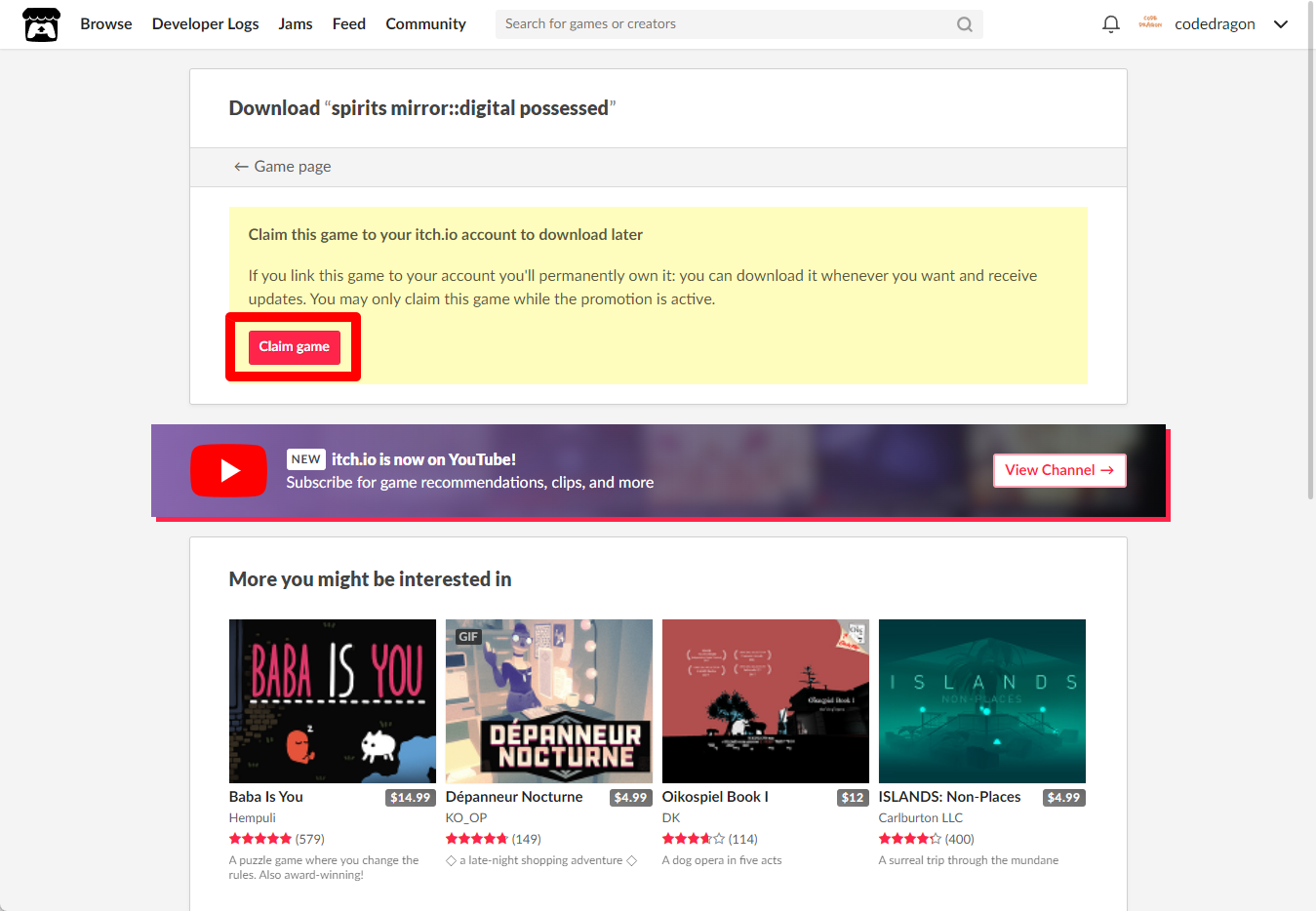Open the codedragon profile name
This screenshot has height=911, width=1316.
pos(1215,24)
